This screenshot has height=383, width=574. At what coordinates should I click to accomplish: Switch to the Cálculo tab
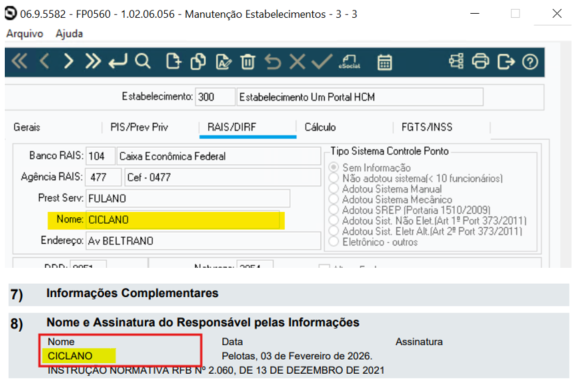[x=320, y=127]
